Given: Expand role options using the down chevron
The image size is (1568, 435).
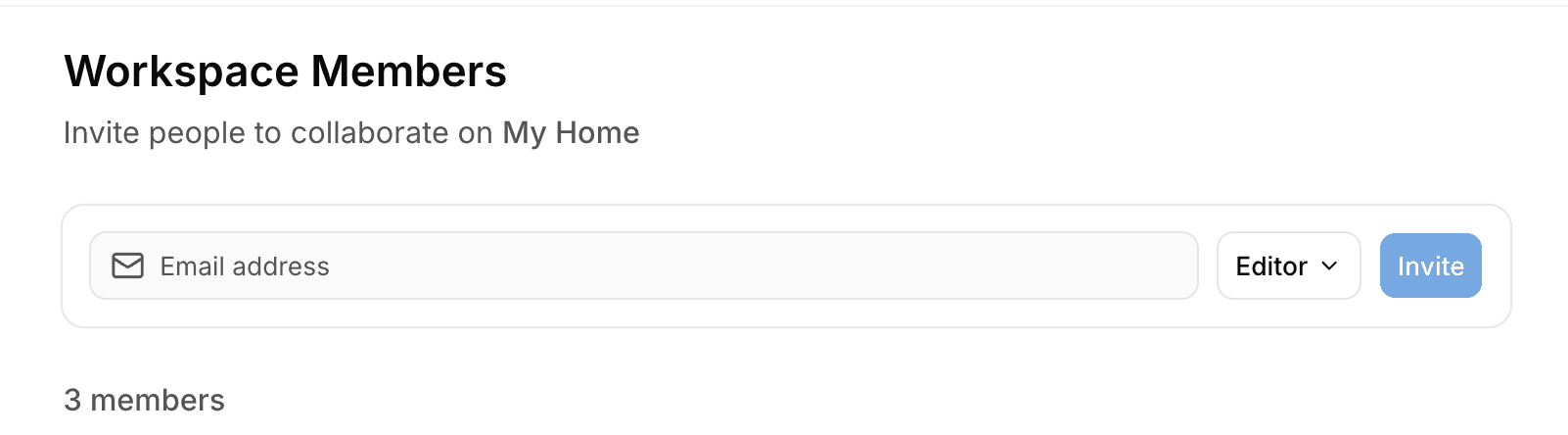Looking at the screenshot, I should (1329, 266).
